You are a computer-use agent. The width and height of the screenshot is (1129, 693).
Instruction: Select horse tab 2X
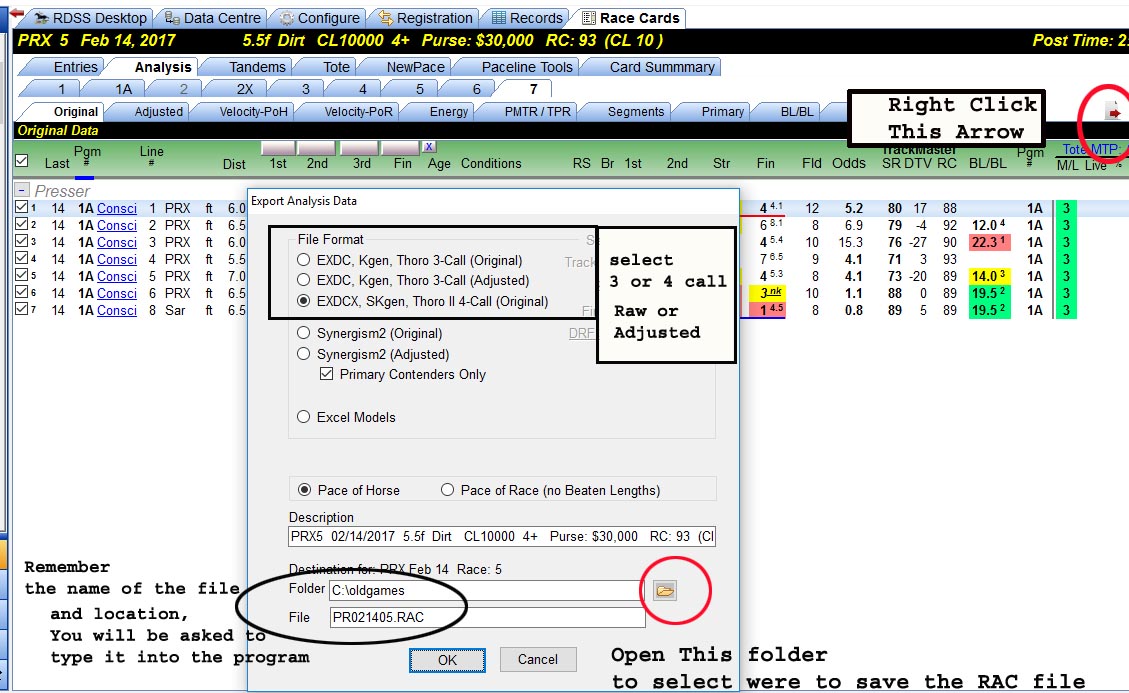[x=245, y=89]
